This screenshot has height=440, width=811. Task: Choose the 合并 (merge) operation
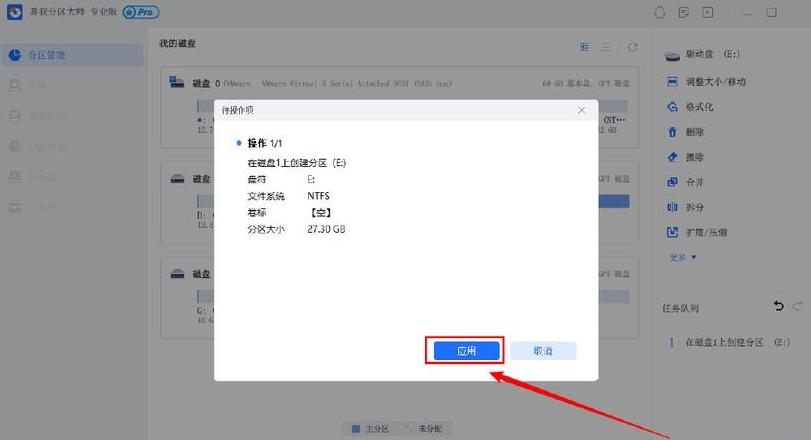point(685,182)
